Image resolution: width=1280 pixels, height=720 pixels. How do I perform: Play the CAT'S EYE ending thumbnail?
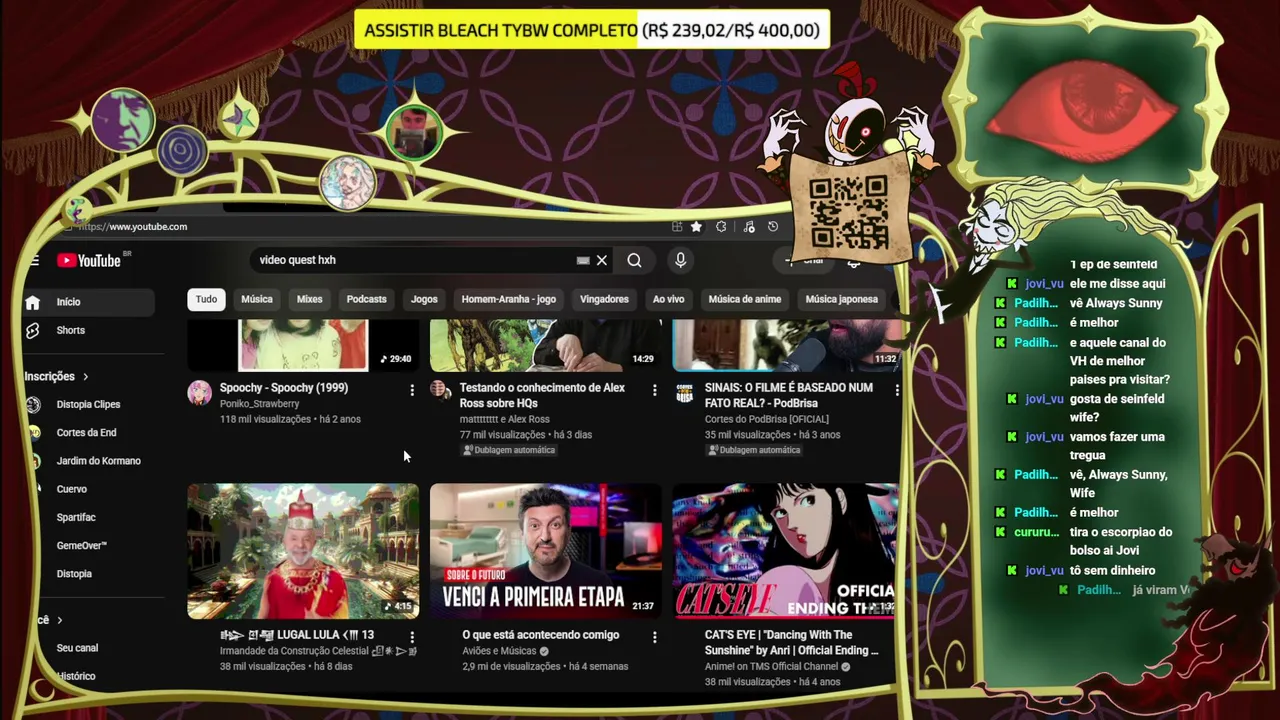pyautogui.click(x=786, y=551)
